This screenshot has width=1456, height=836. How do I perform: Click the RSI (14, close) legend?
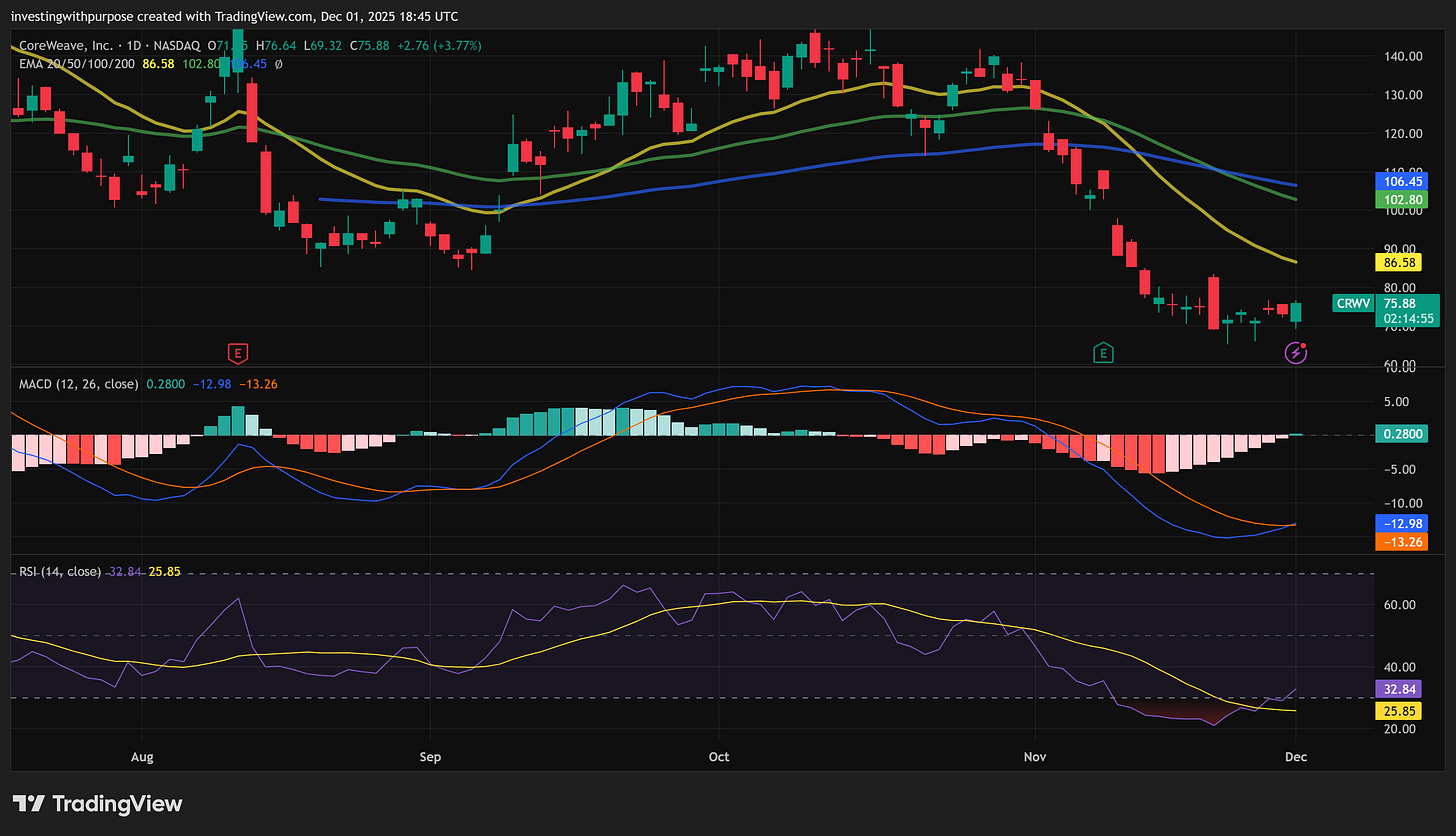click(60, 572)
